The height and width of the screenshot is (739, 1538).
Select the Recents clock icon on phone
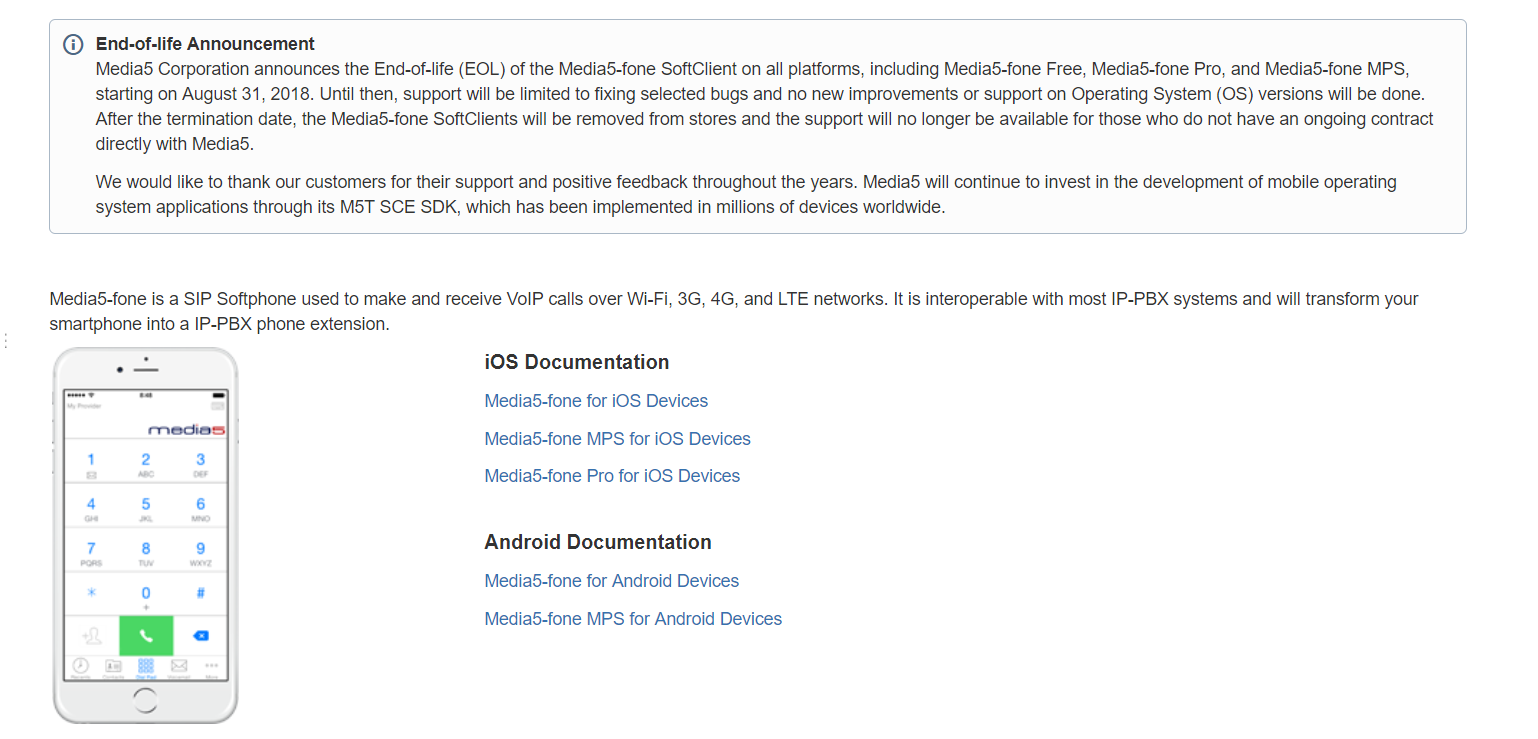(x=81, y=666)
